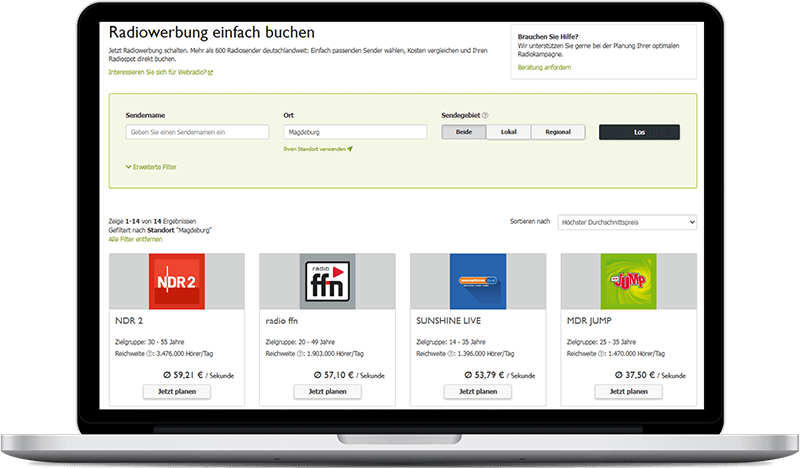Viewport: 800px width, 468px height.
Task: Click the NDR 2 station logo
Action: 176,281
